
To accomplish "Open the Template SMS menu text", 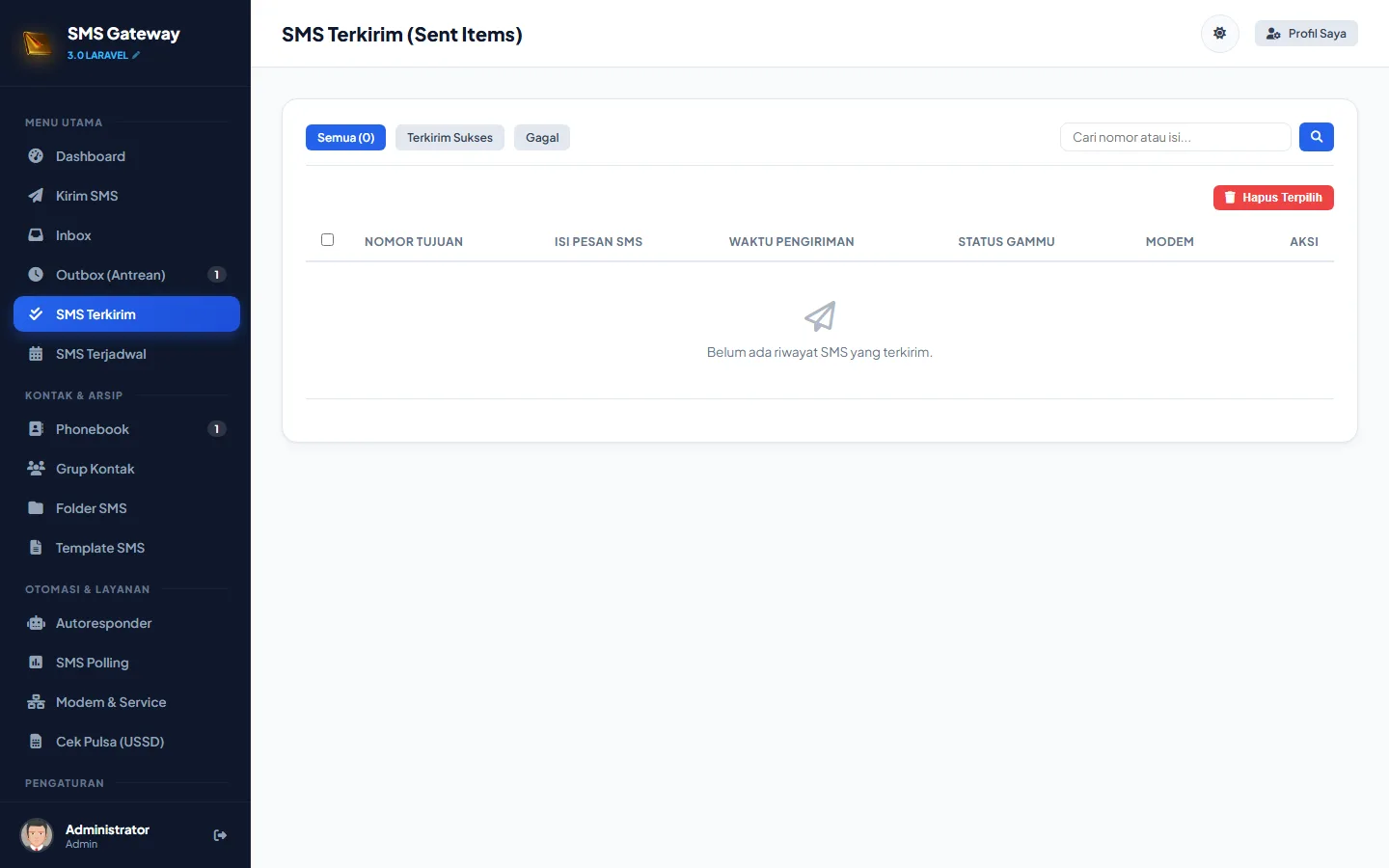I will pyautogui.click(x=100, y=548).
